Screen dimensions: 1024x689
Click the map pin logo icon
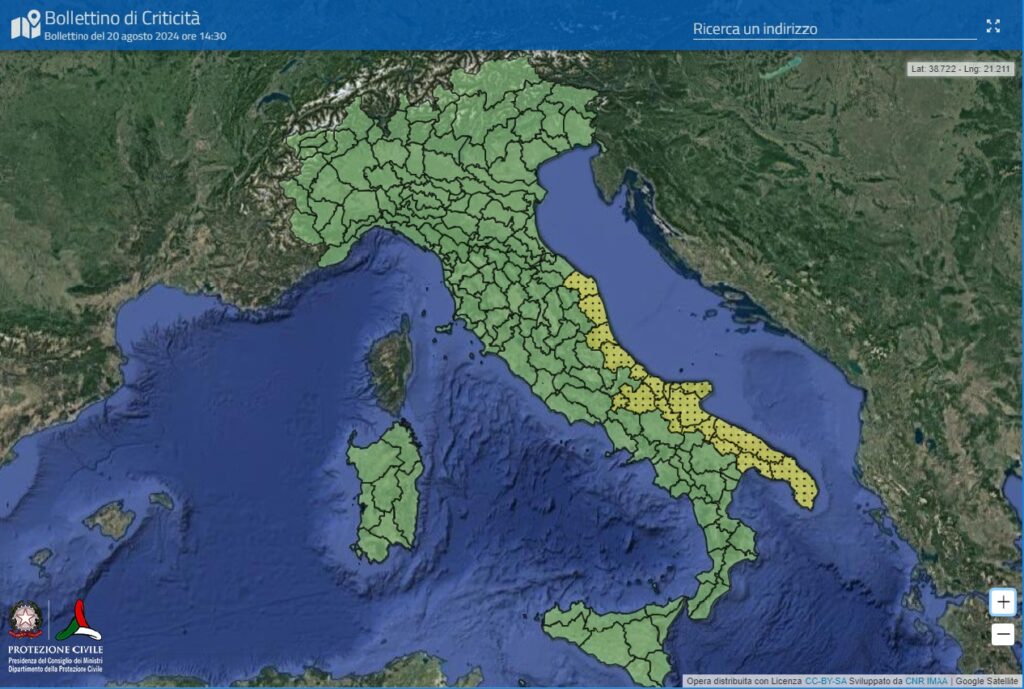pos(26,25)
